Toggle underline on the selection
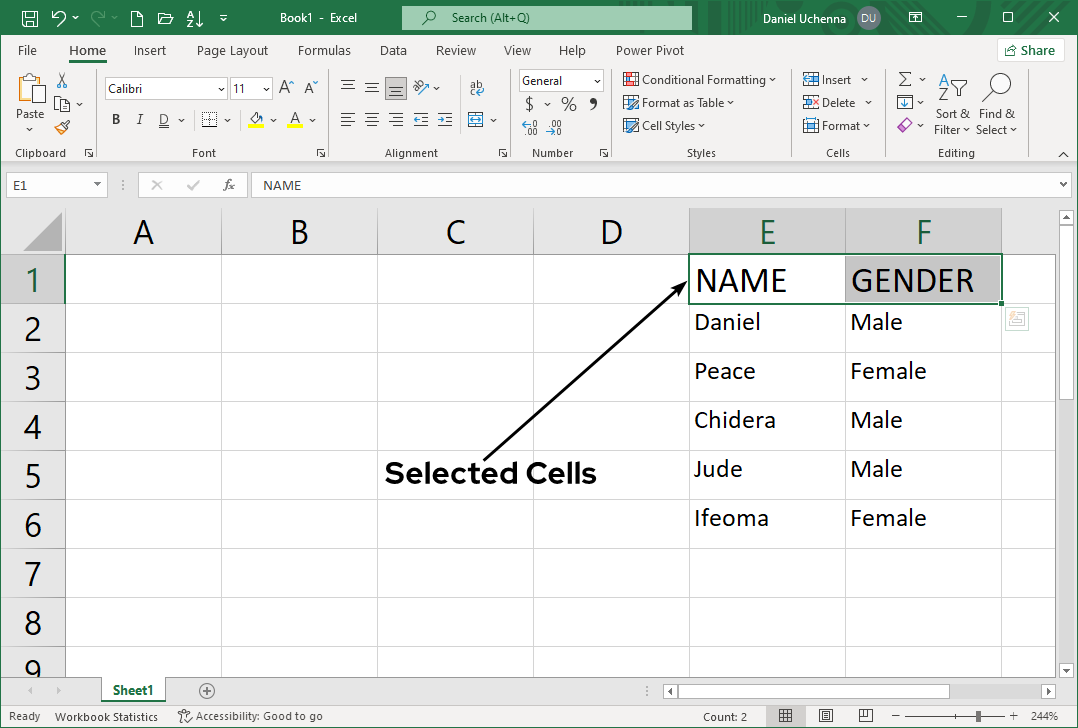This screenshot has width=1078, height=728. tap(161, 119)
